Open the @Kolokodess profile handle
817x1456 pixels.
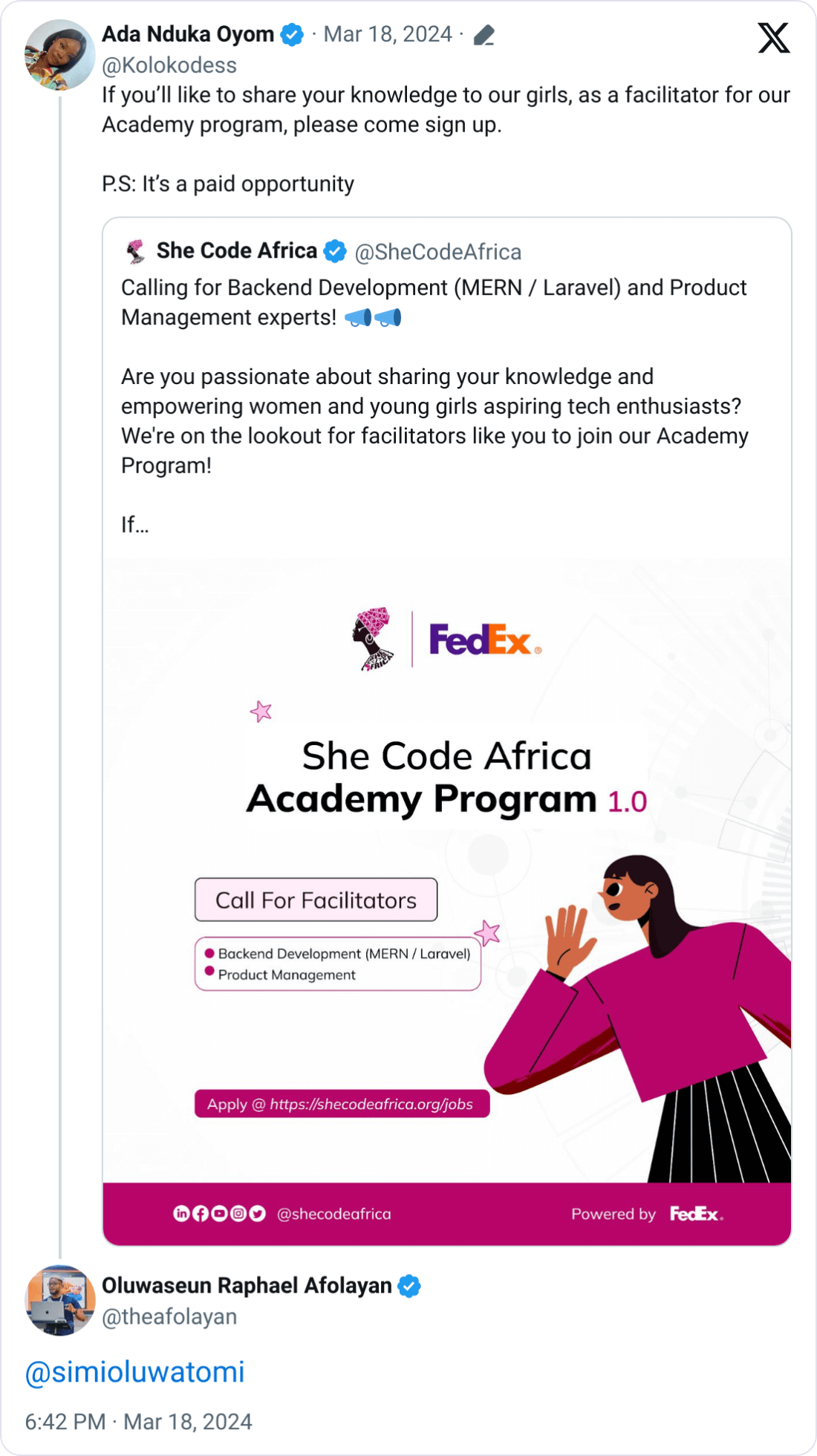(x=168, y=65)
